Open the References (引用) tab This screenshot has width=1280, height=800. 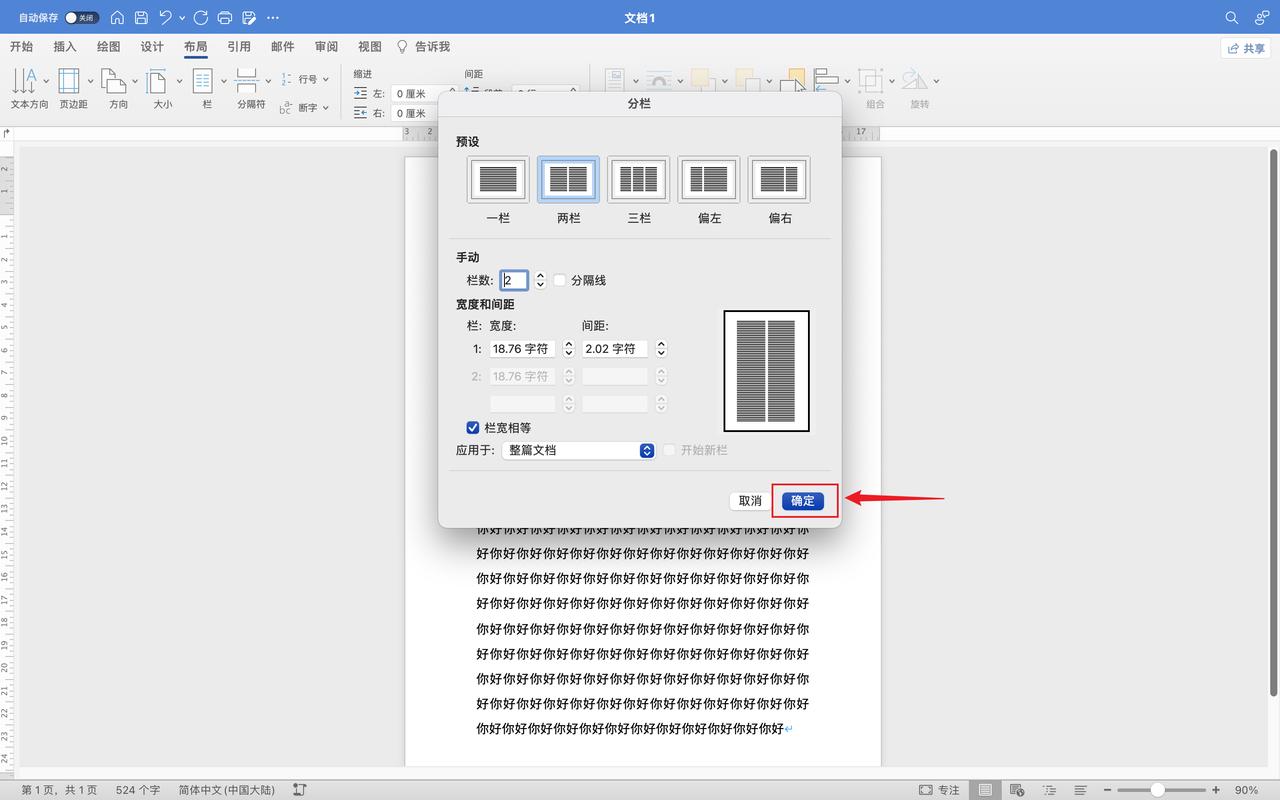point(239,47)
